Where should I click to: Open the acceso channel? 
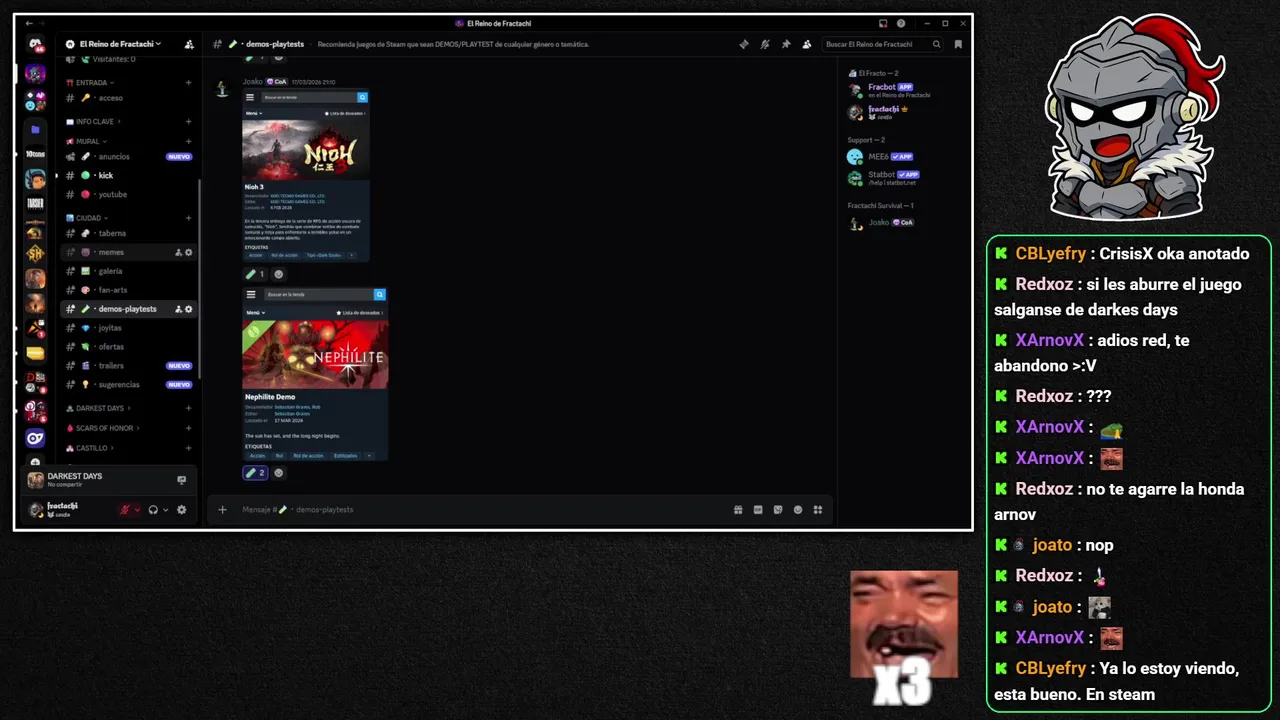click(x=128, y=98)
